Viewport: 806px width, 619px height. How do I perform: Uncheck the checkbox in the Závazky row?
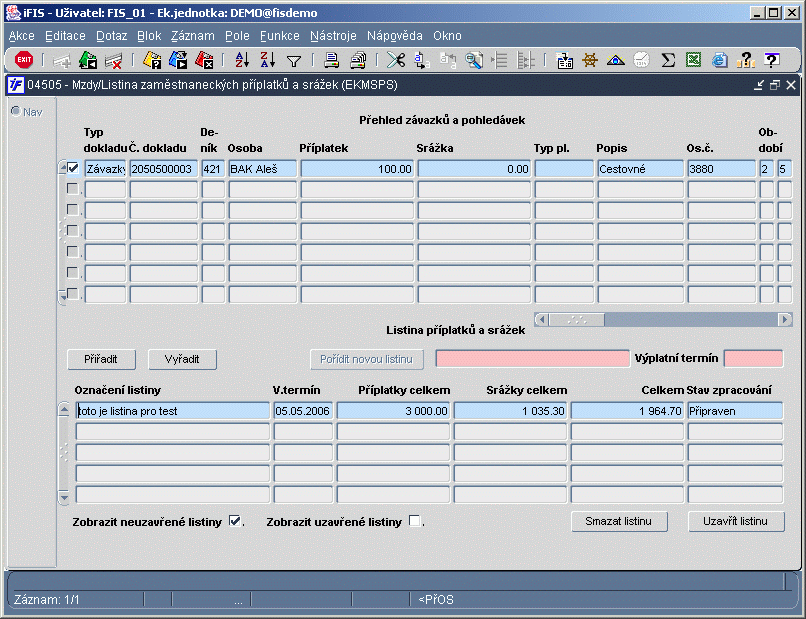click(73, 168)
